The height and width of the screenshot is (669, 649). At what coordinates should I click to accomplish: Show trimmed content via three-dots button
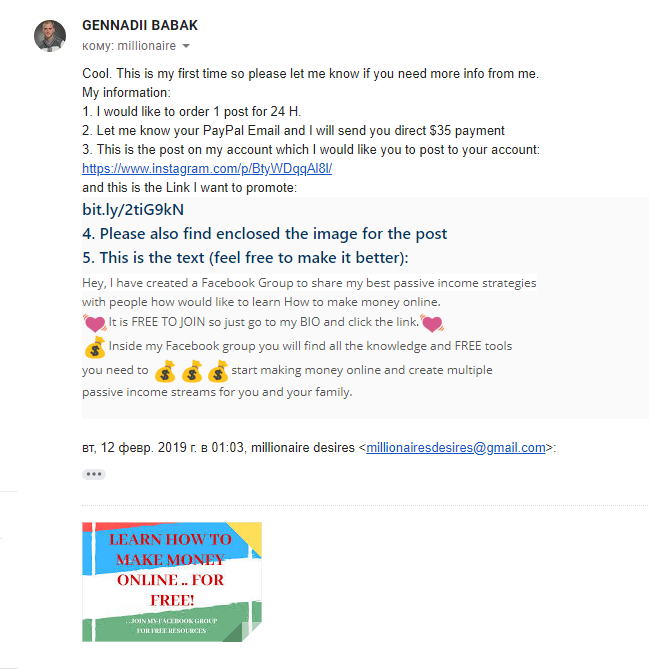coord(94,474)
